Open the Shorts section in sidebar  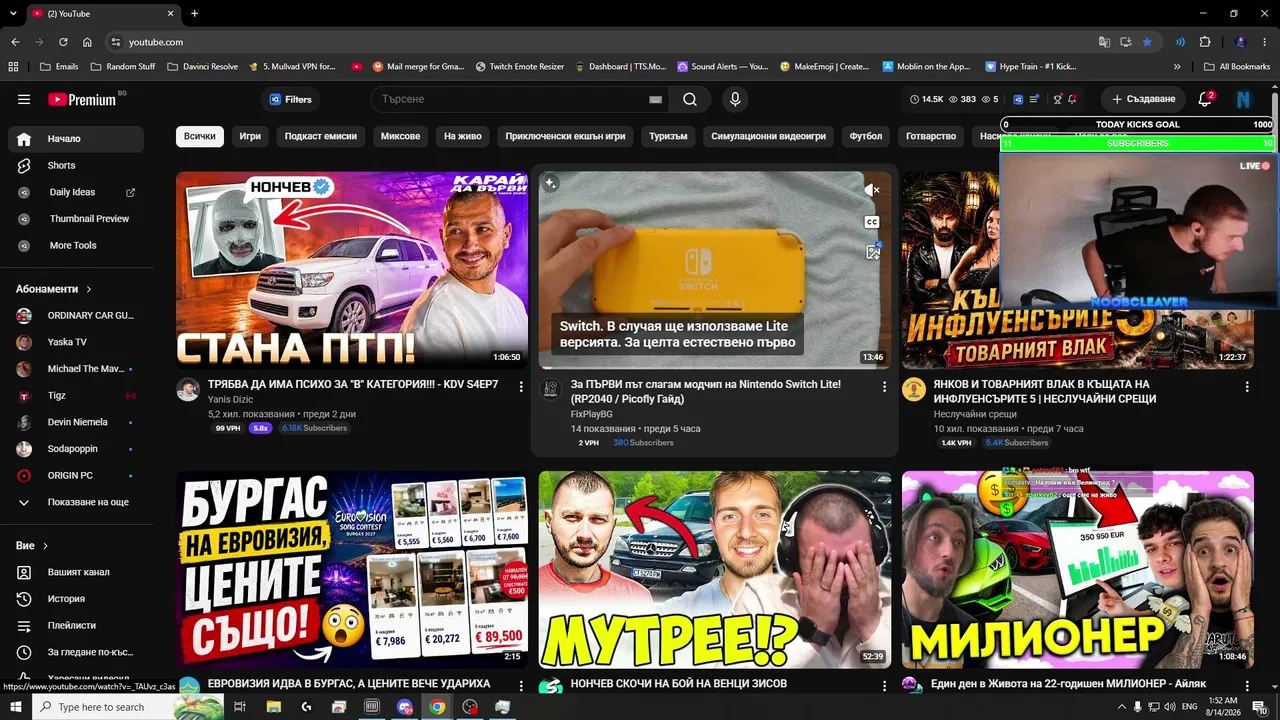coord(76,165)
